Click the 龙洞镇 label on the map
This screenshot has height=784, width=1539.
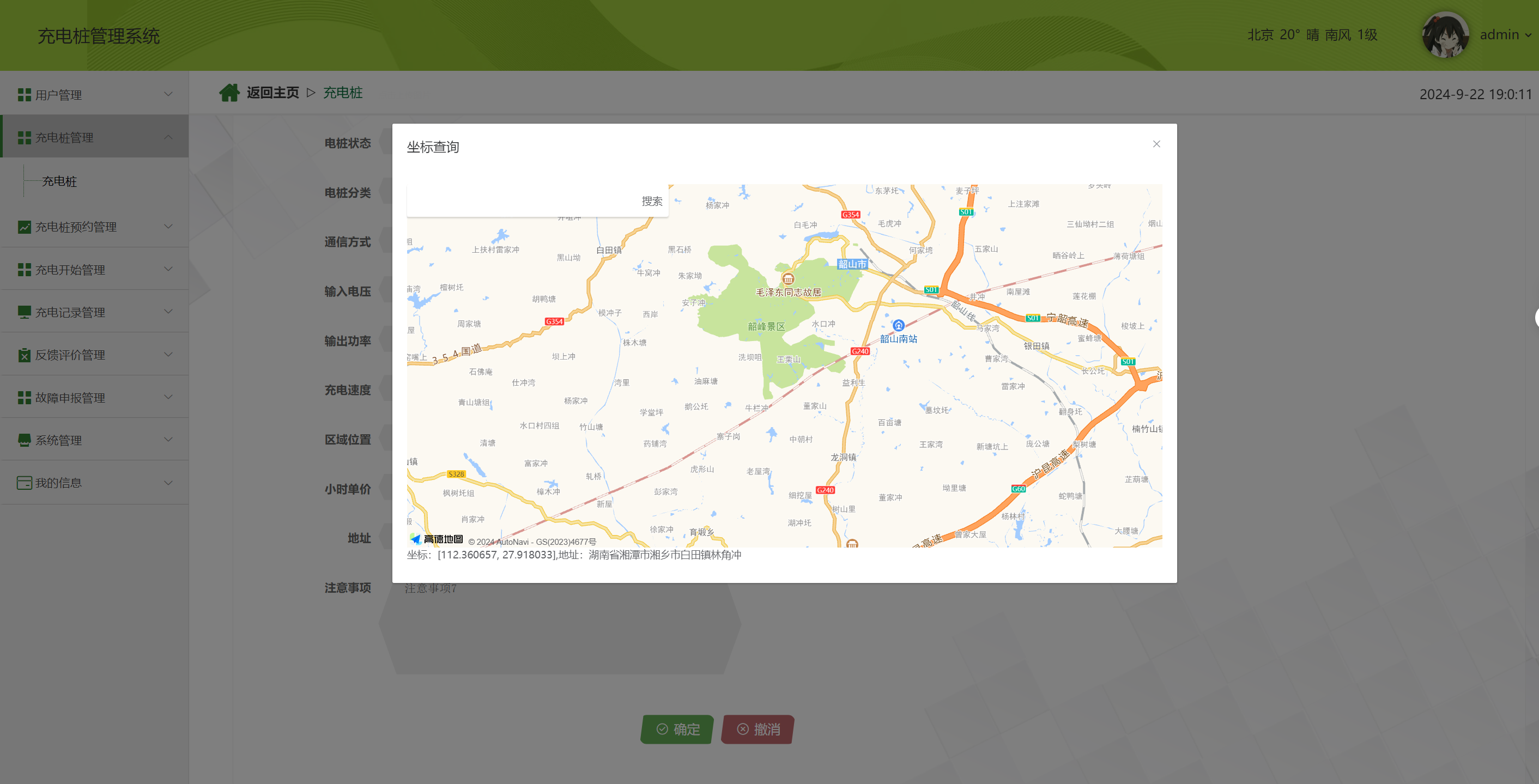(844, 458)
